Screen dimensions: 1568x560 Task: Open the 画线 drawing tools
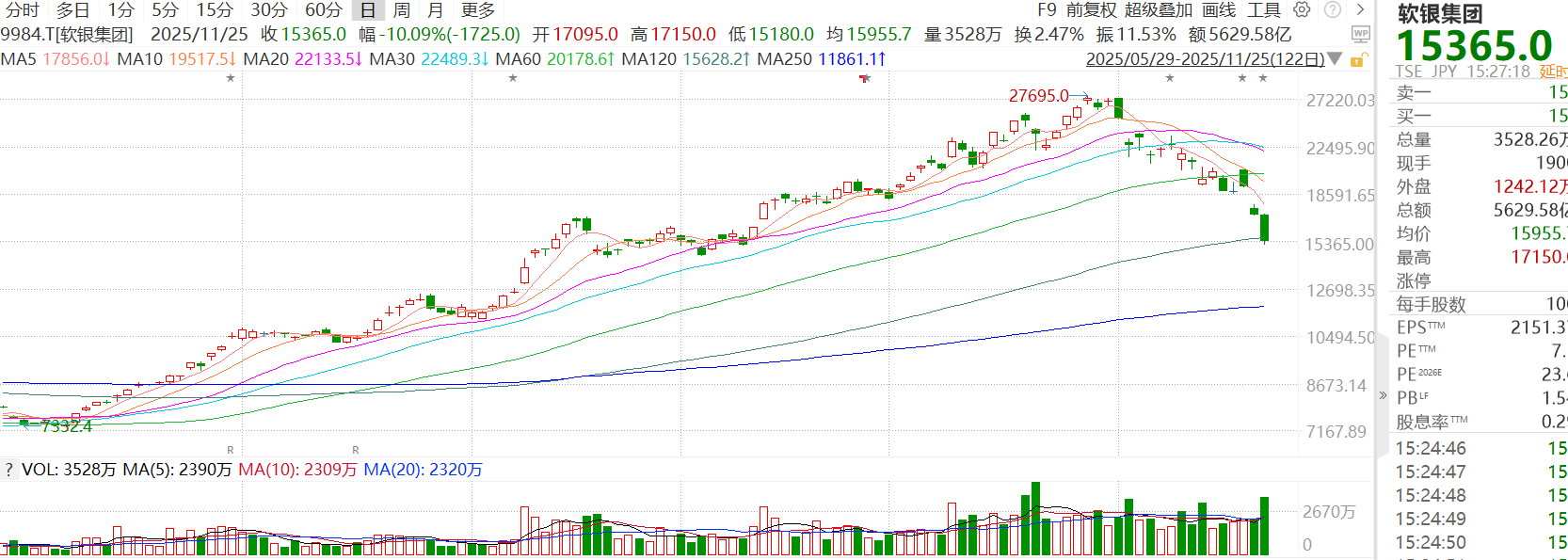[1219, 10]
